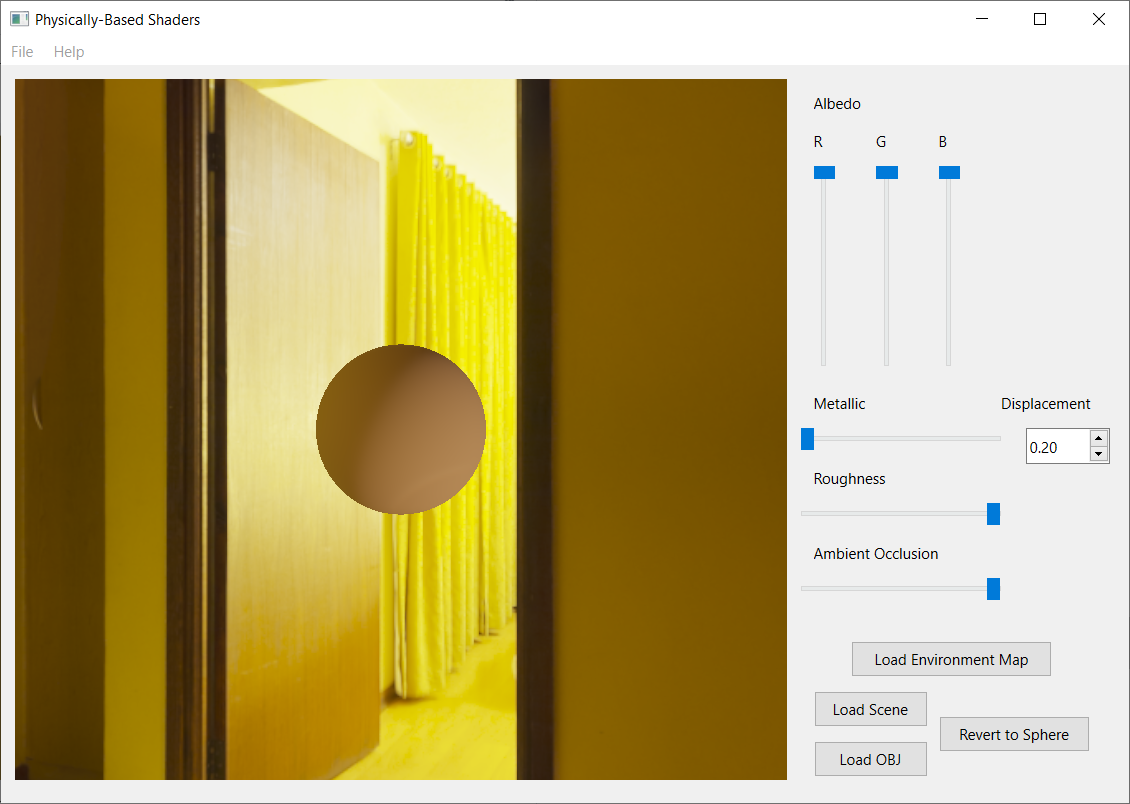Click the Albedo label
The width and height of the screenshot is (1130, 804).
coord(837,104)
